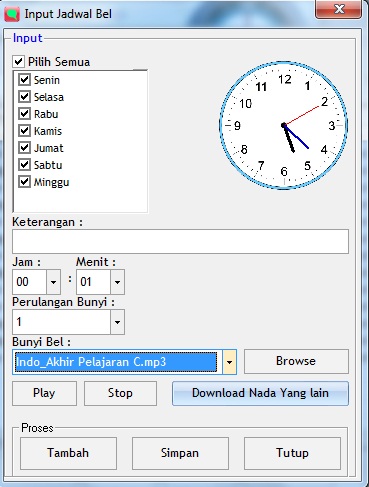
Task: Toggle the Pilih Semua checkbox
Action: (18, 62)
